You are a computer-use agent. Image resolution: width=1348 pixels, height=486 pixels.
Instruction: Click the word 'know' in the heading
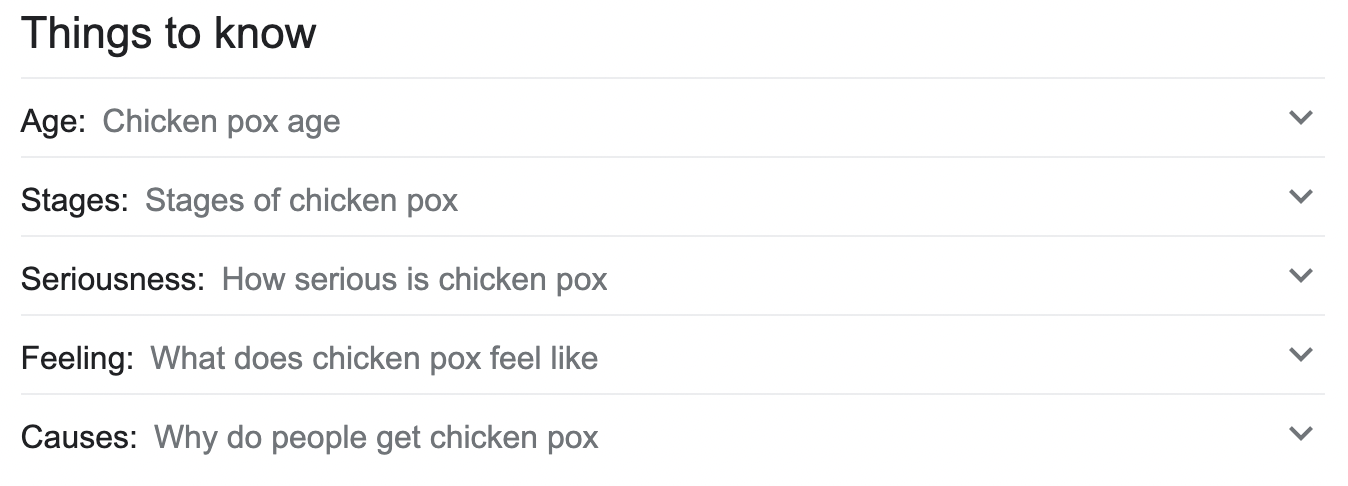[x=264, y=34]
